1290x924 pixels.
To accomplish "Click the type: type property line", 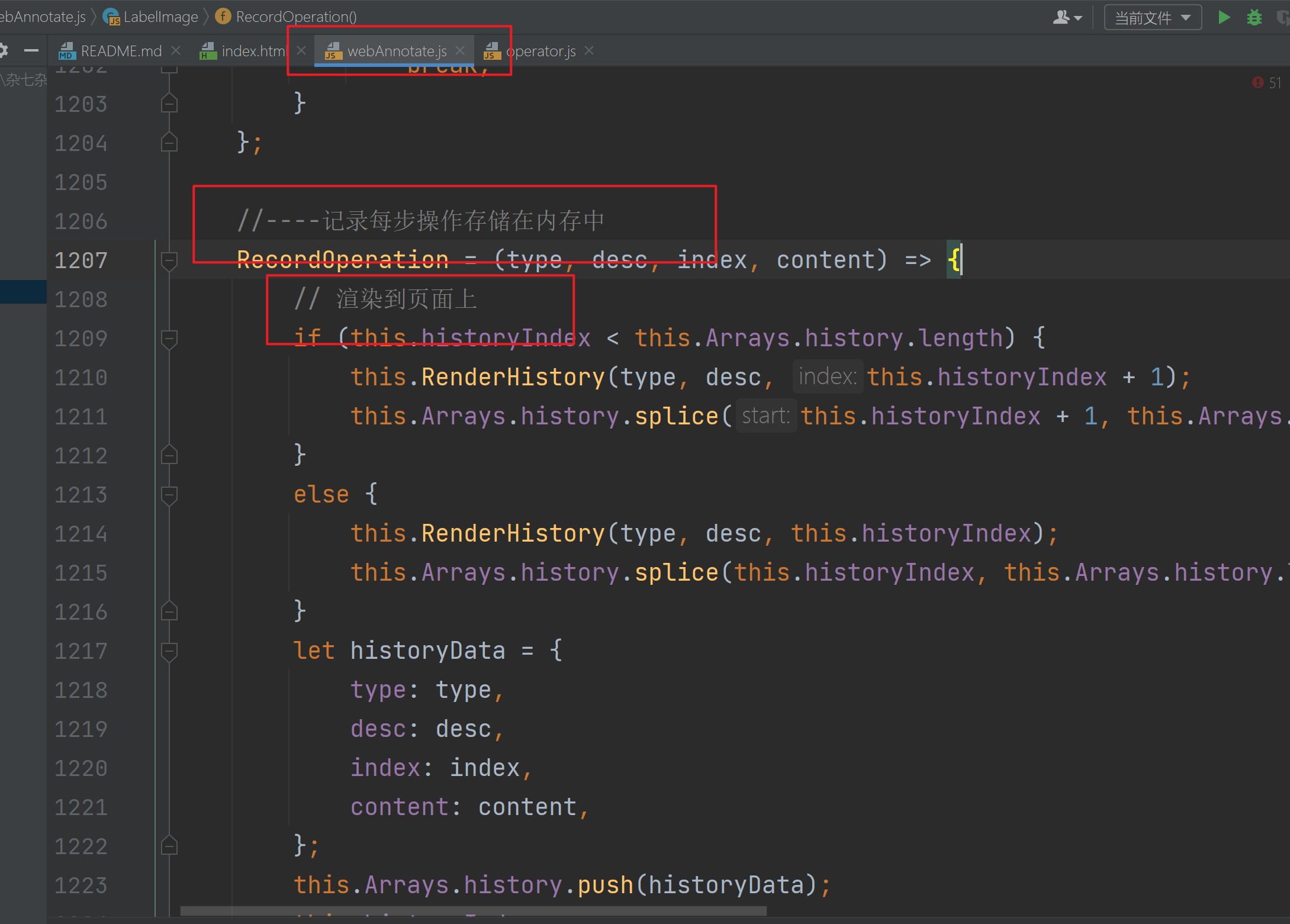I will [427, 690].
